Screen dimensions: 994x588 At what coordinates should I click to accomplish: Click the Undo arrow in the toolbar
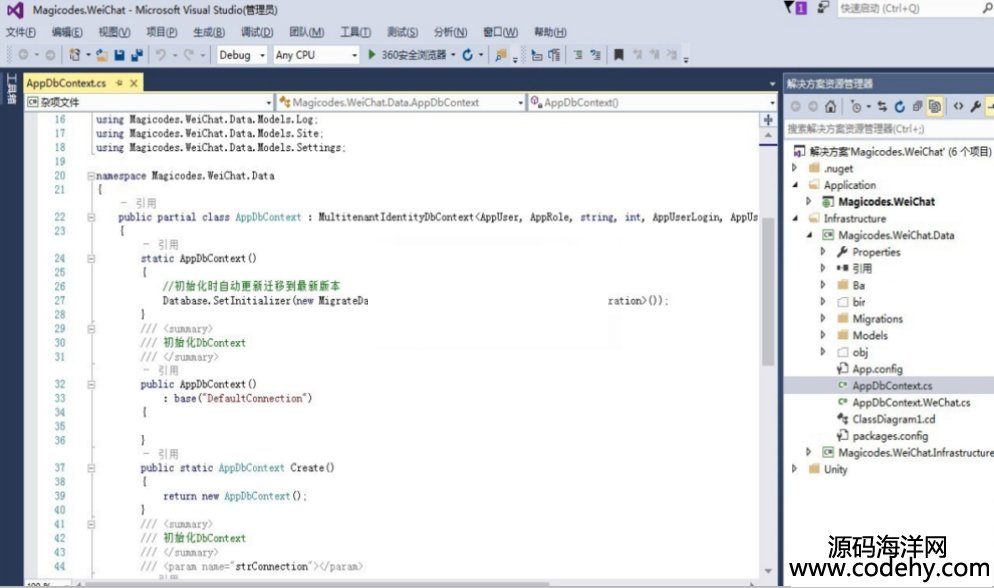pyautogui.click(x=161, y=55)
